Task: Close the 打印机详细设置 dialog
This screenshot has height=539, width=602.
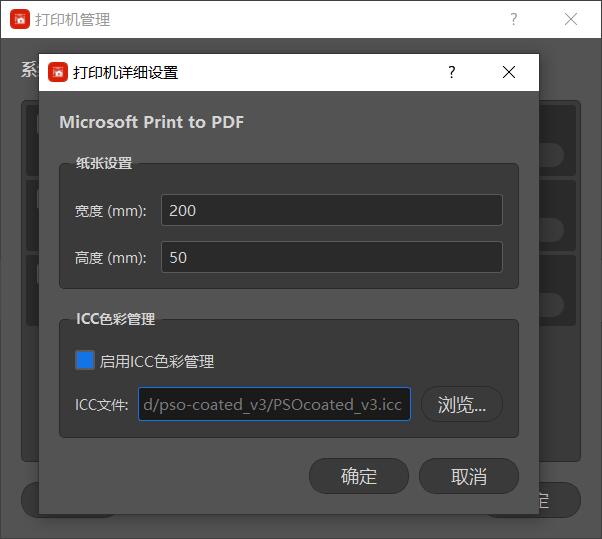Action: tap(509, 72)
